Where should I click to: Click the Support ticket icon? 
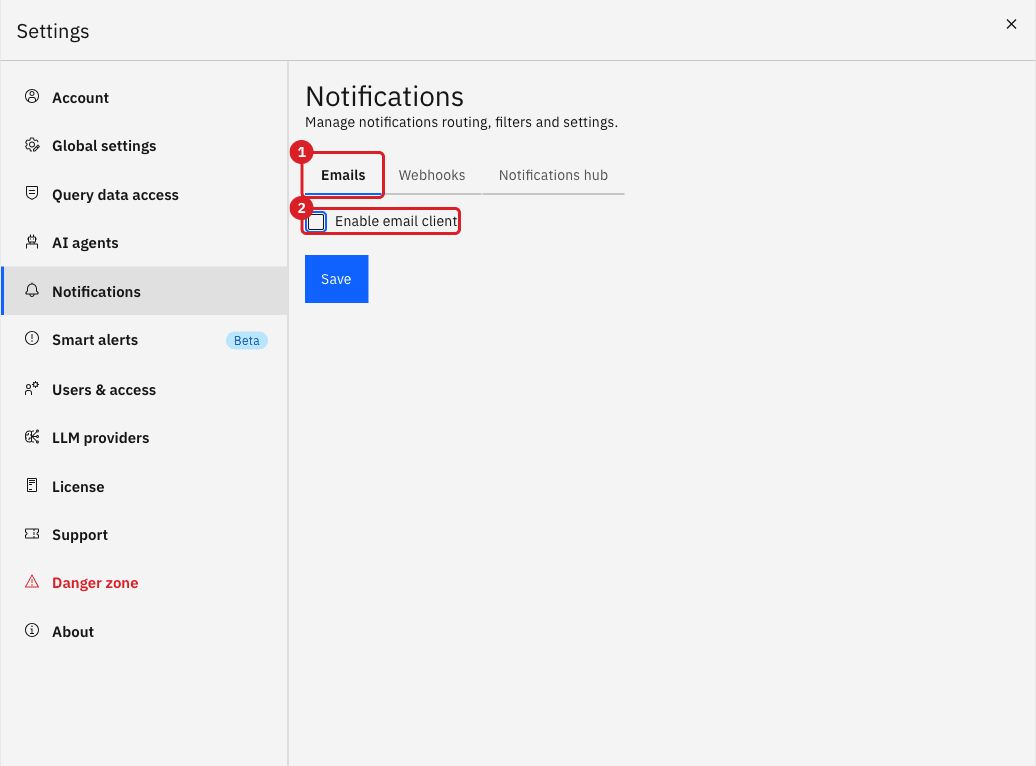(x=32, y=533)
